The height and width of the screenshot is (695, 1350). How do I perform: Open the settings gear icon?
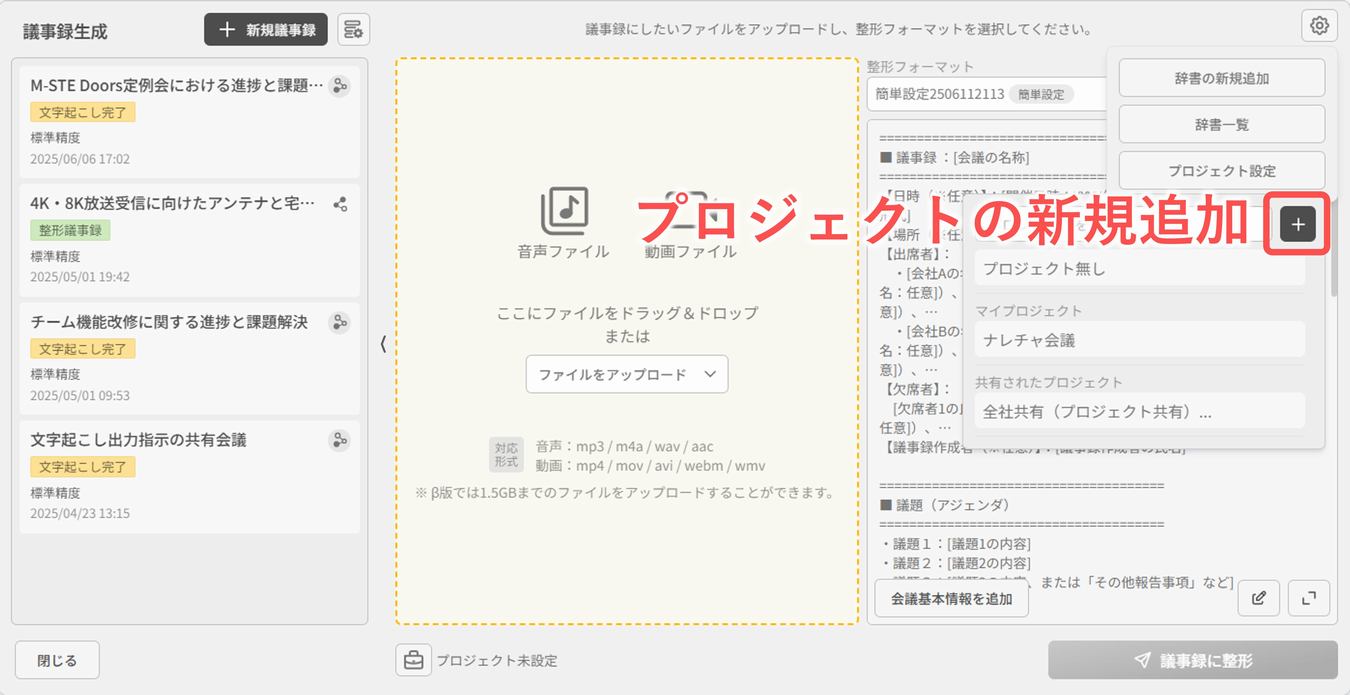[1318, 25]
